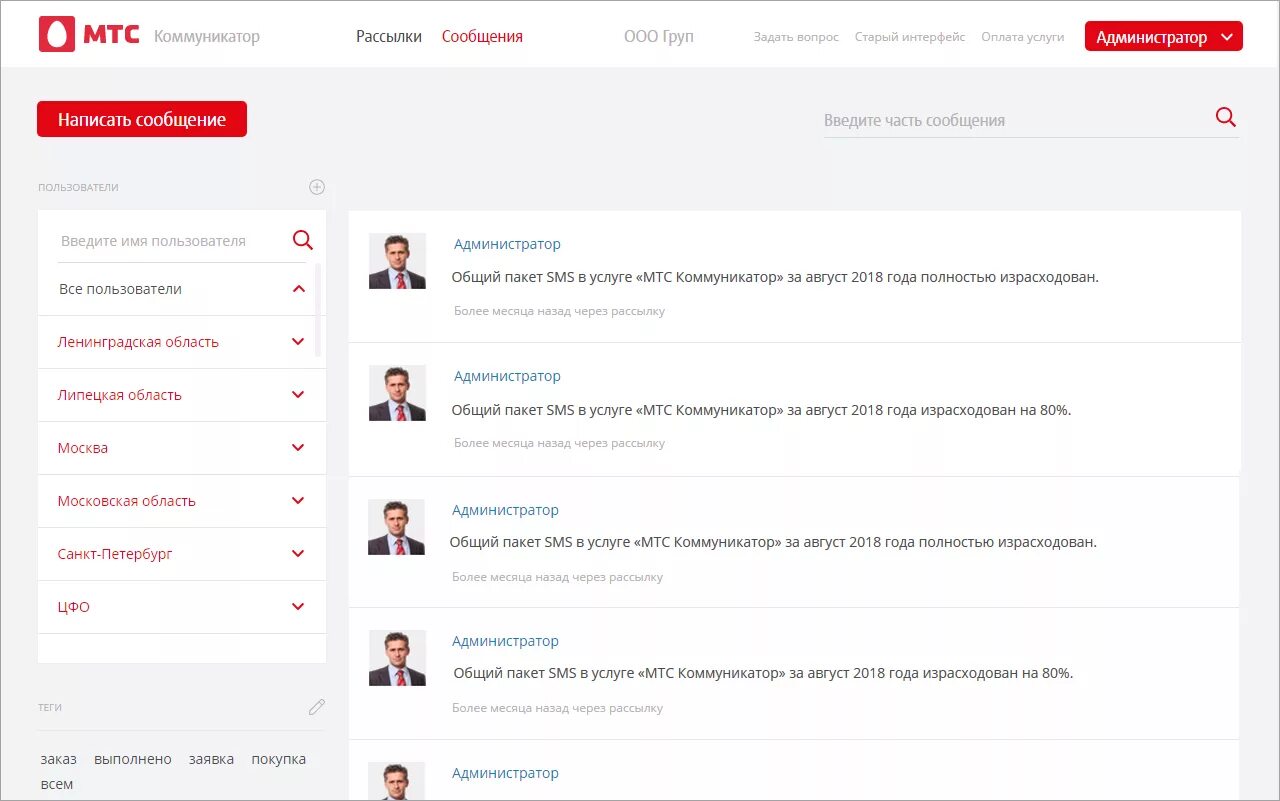Open the avatar of the second Администратор message
The width and height of the screenshot is (1280, 801).
click(x=397, y=393)
